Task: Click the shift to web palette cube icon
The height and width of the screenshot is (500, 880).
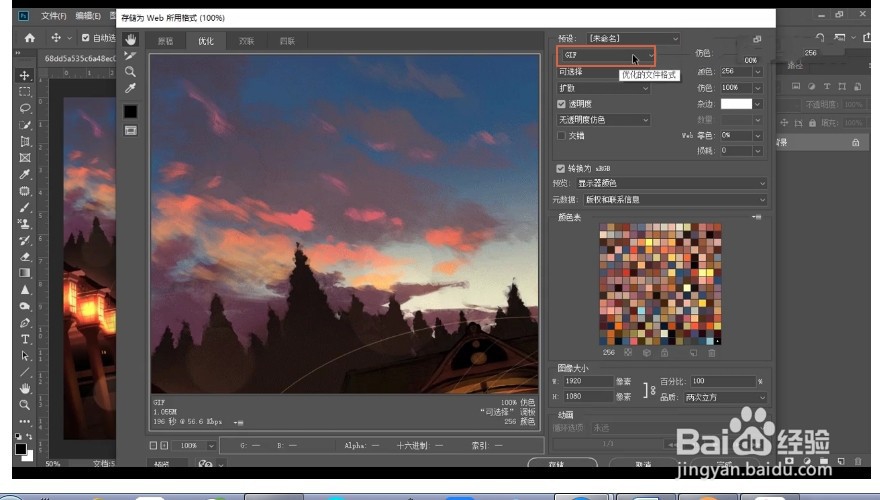Action: [x=647, y=353]
